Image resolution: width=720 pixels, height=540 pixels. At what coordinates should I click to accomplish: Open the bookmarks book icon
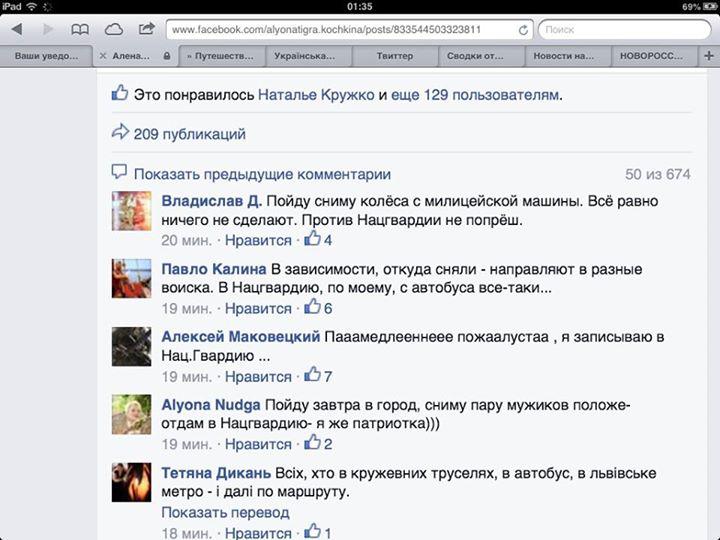pyautogui.click(x=80, y=30)
